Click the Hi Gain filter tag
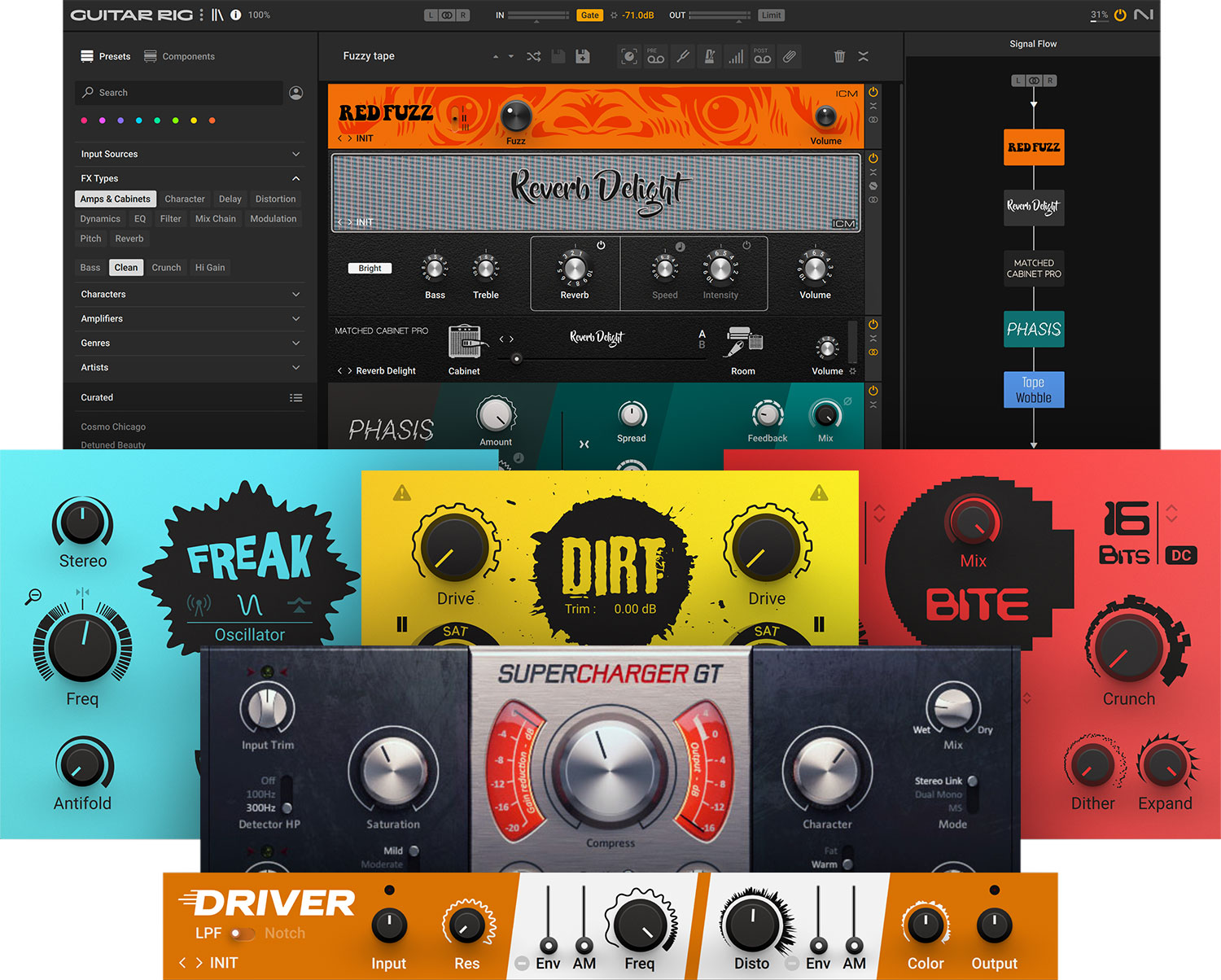Image resolution: width=1221 pixels, height=980 pixels. click(210, 268)
